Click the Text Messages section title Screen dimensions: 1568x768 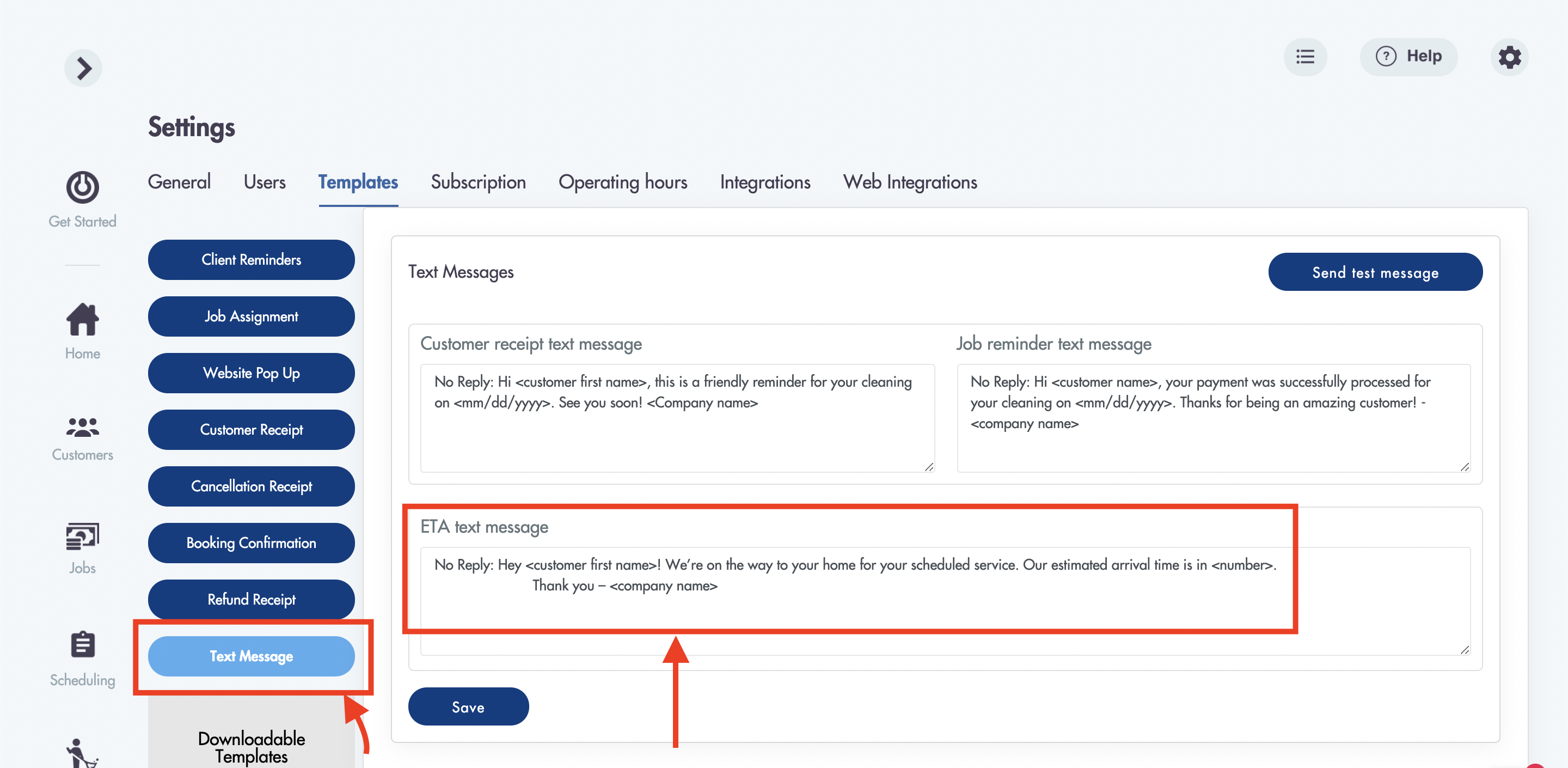tap(461, 272)
